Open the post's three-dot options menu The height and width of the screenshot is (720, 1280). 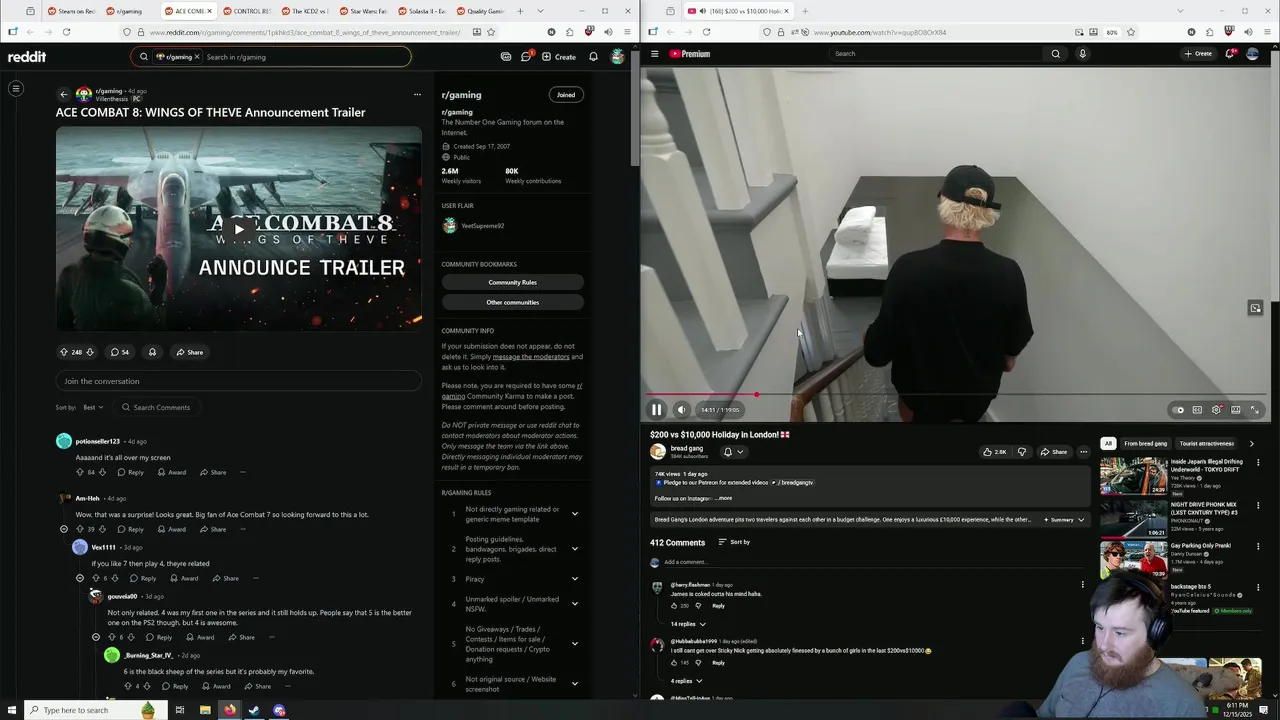[417, 95]
